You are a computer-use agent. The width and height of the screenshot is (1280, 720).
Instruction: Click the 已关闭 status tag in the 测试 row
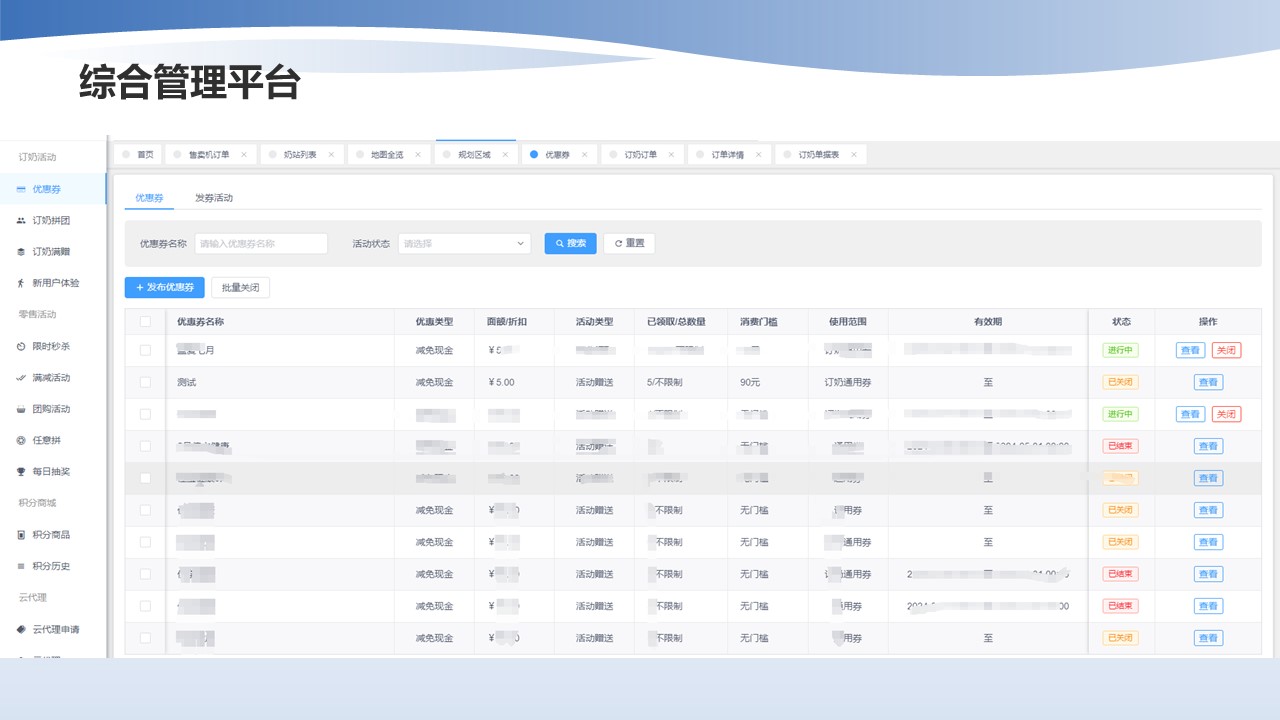pyautogui.click(x=1121, y=382)
